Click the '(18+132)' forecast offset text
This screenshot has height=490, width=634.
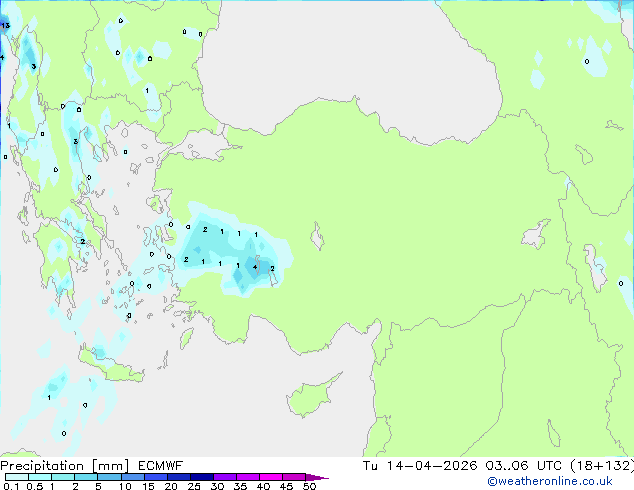point(602,466)
